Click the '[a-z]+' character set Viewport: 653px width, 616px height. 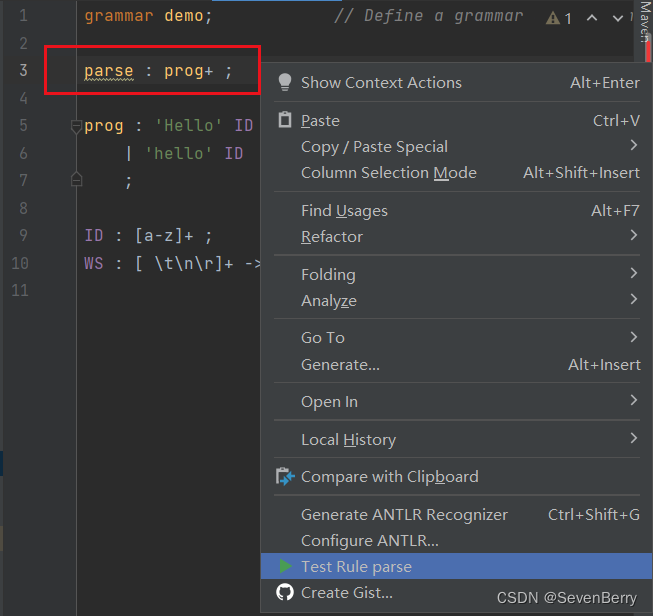point(164,236)
